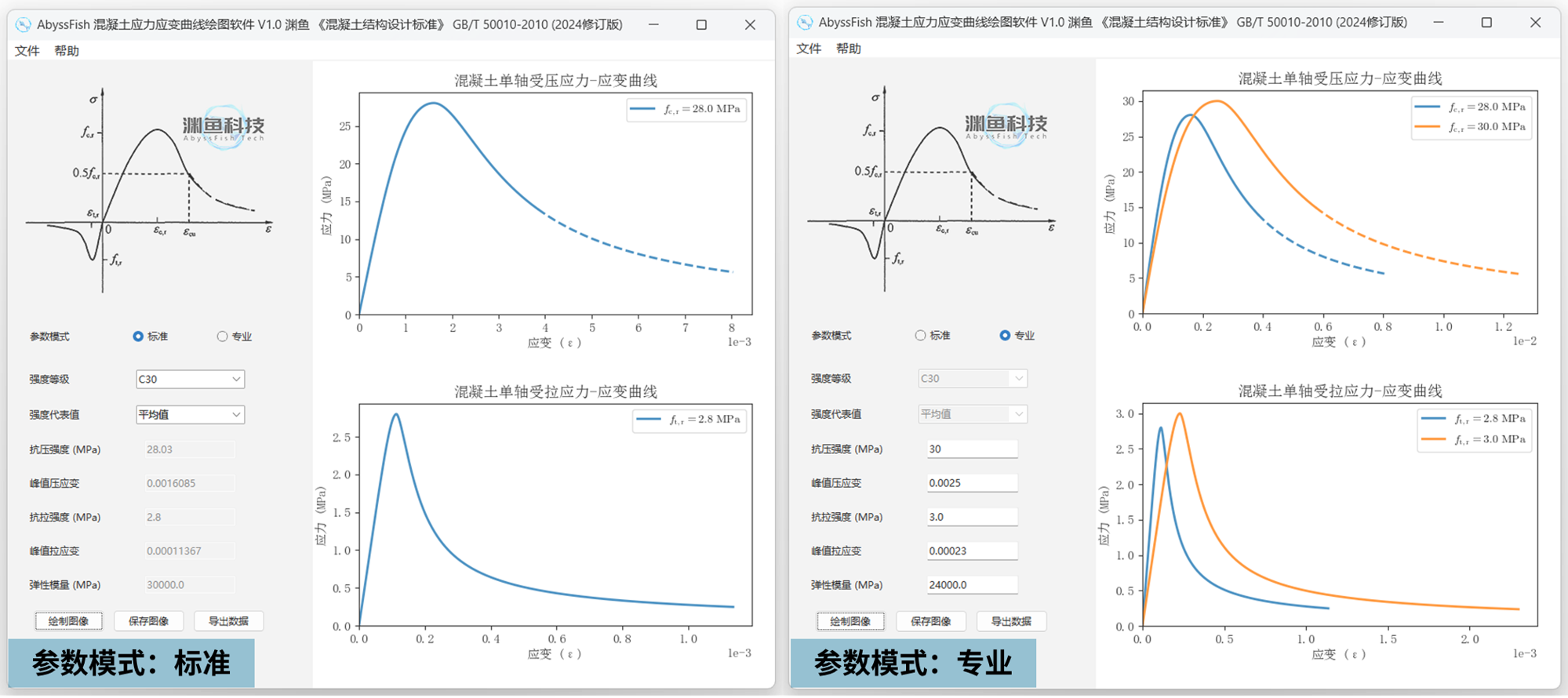The height and width of the screenshot is (698, 1568).
Task: Expand the 强度代表值 平均值 dropdown in left window
Action: [x=190, y=415]
